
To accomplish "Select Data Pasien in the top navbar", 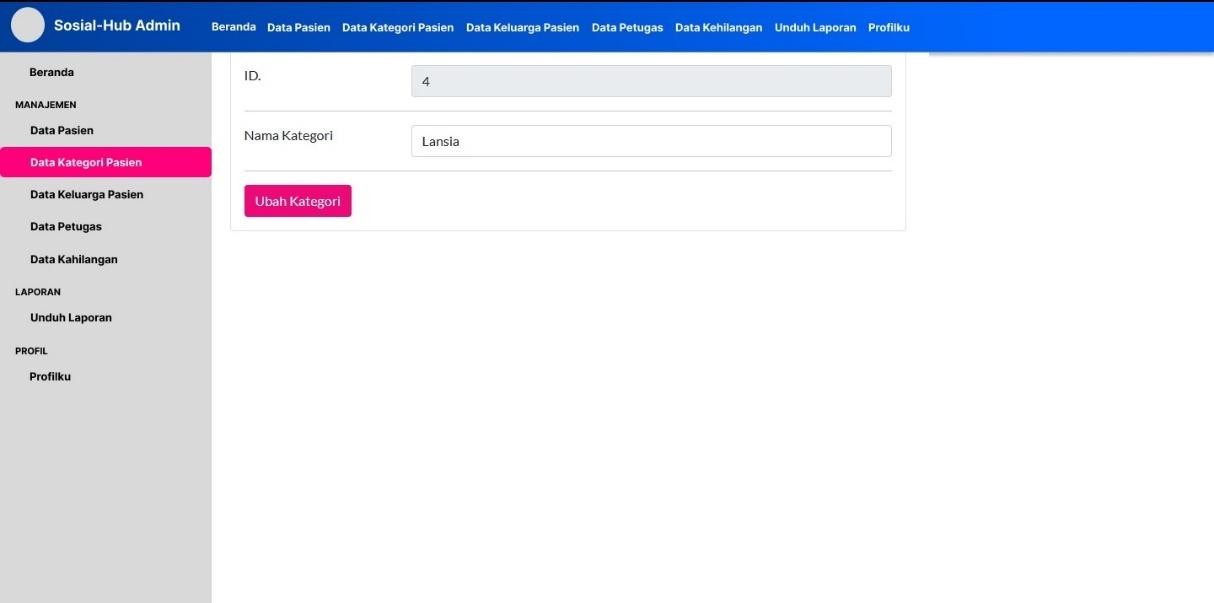I will (298, 27).
